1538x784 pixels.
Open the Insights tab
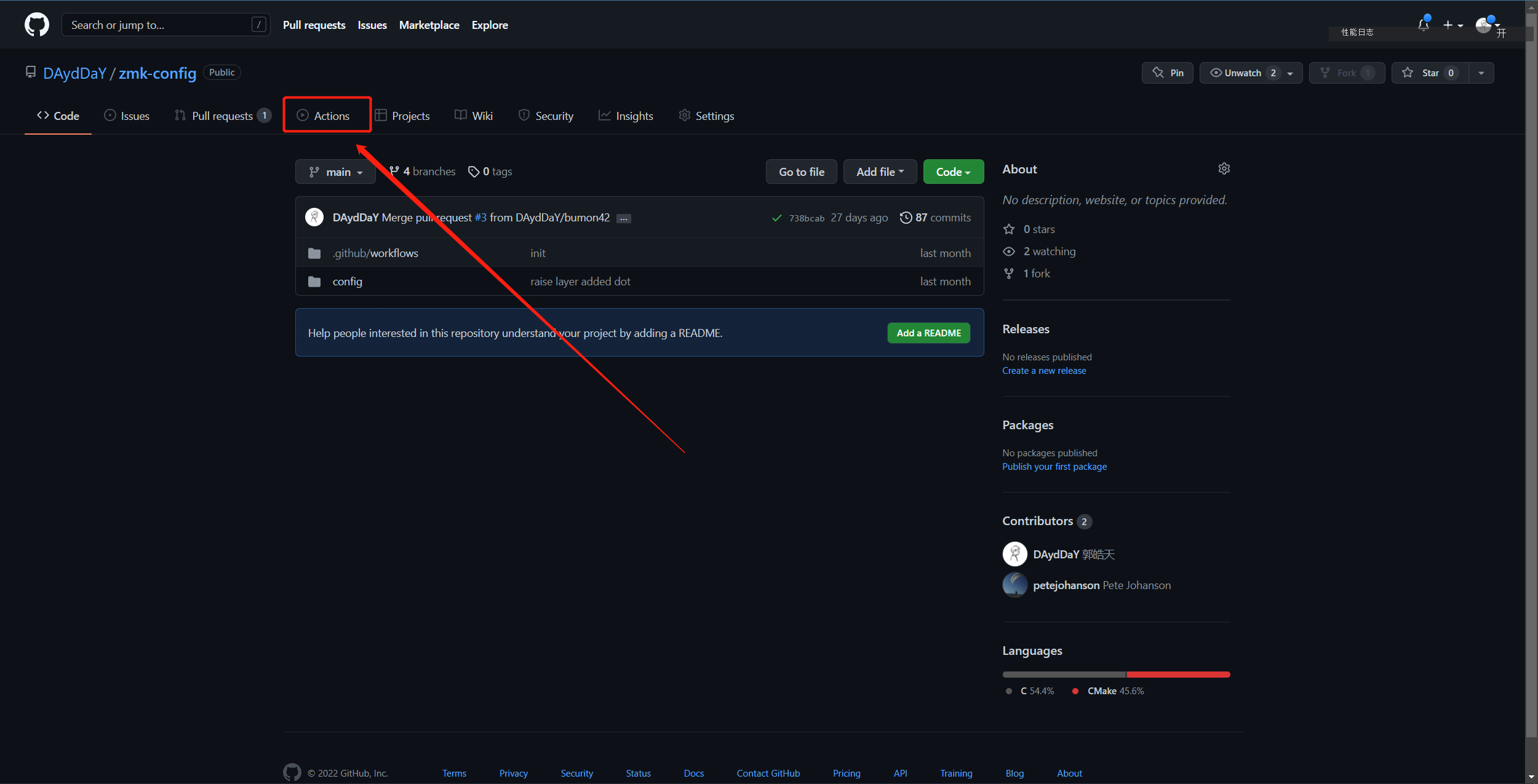coord(626,116)
